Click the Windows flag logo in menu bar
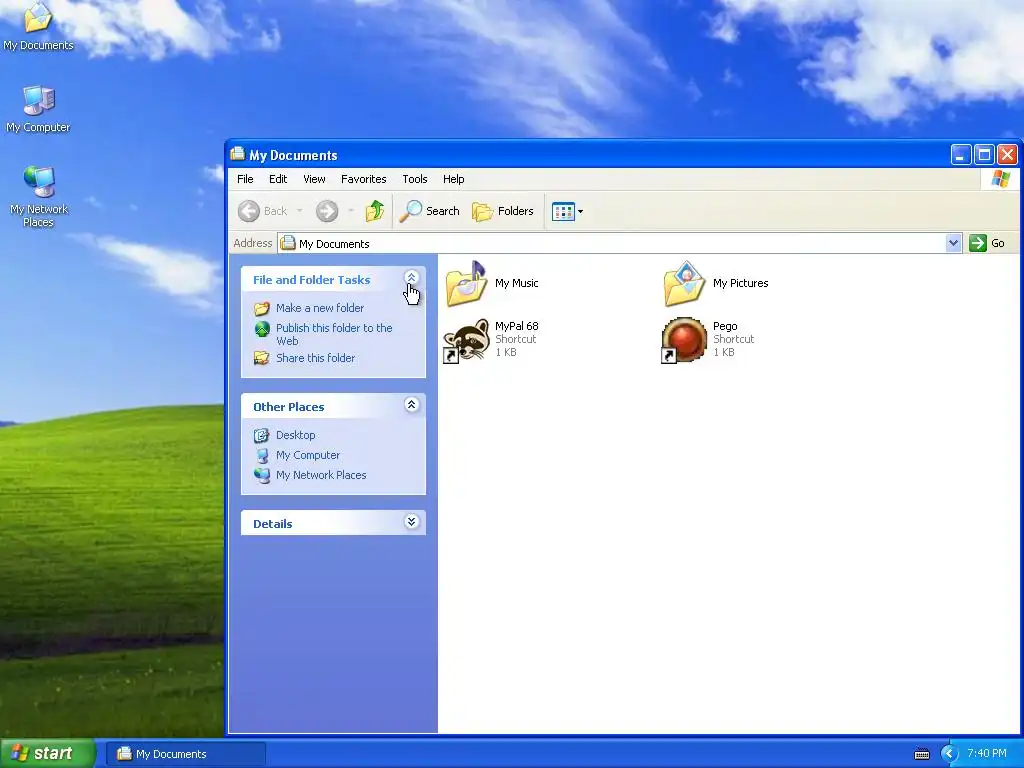1024x768 pixels. coord(1000,179)
